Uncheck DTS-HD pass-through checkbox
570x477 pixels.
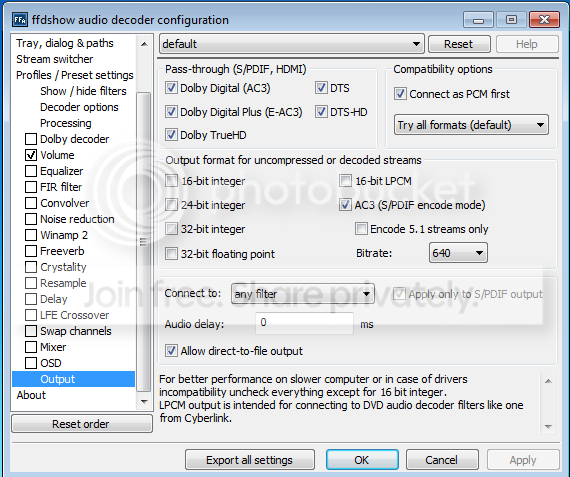tap(321, 112)
